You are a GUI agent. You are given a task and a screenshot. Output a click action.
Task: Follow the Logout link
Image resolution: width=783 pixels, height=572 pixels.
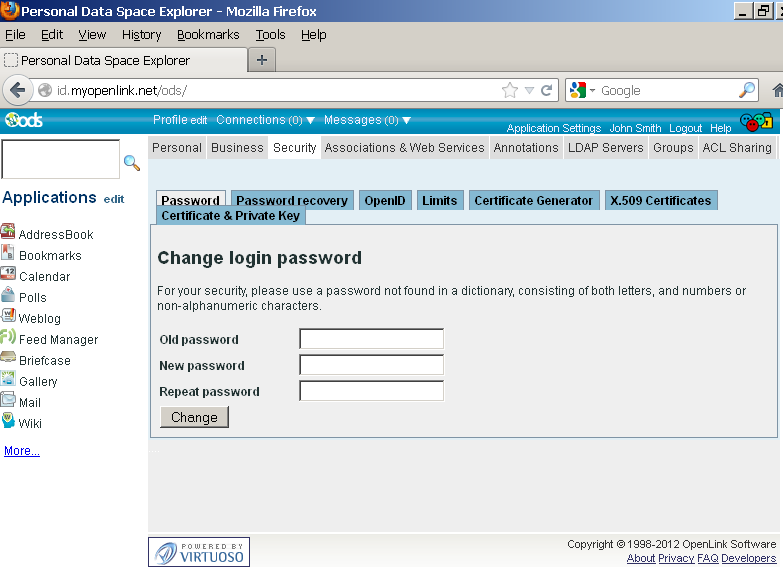685,128
